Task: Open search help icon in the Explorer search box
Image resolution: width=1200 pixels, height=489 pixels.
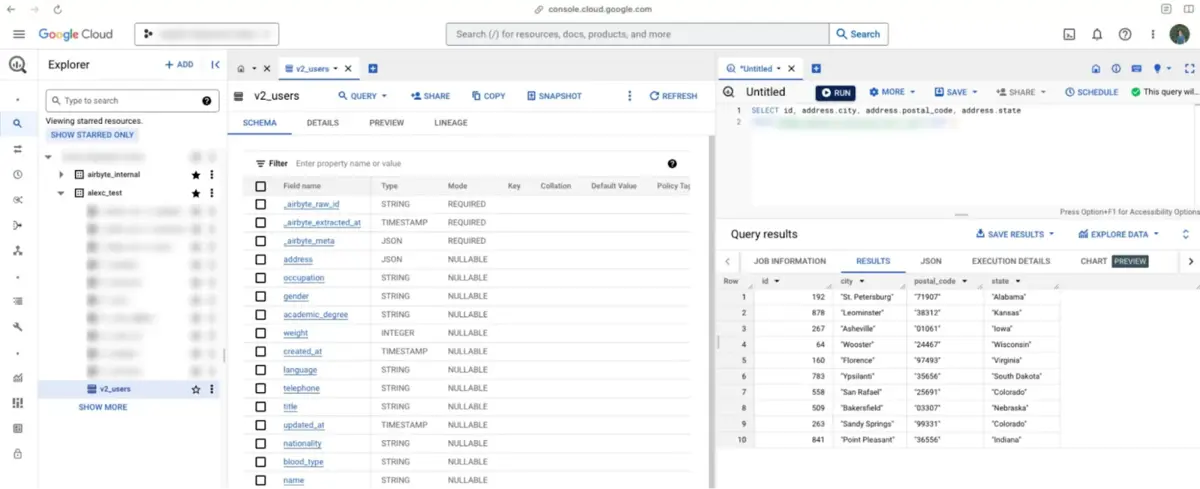Action: (x=207, y=101)
